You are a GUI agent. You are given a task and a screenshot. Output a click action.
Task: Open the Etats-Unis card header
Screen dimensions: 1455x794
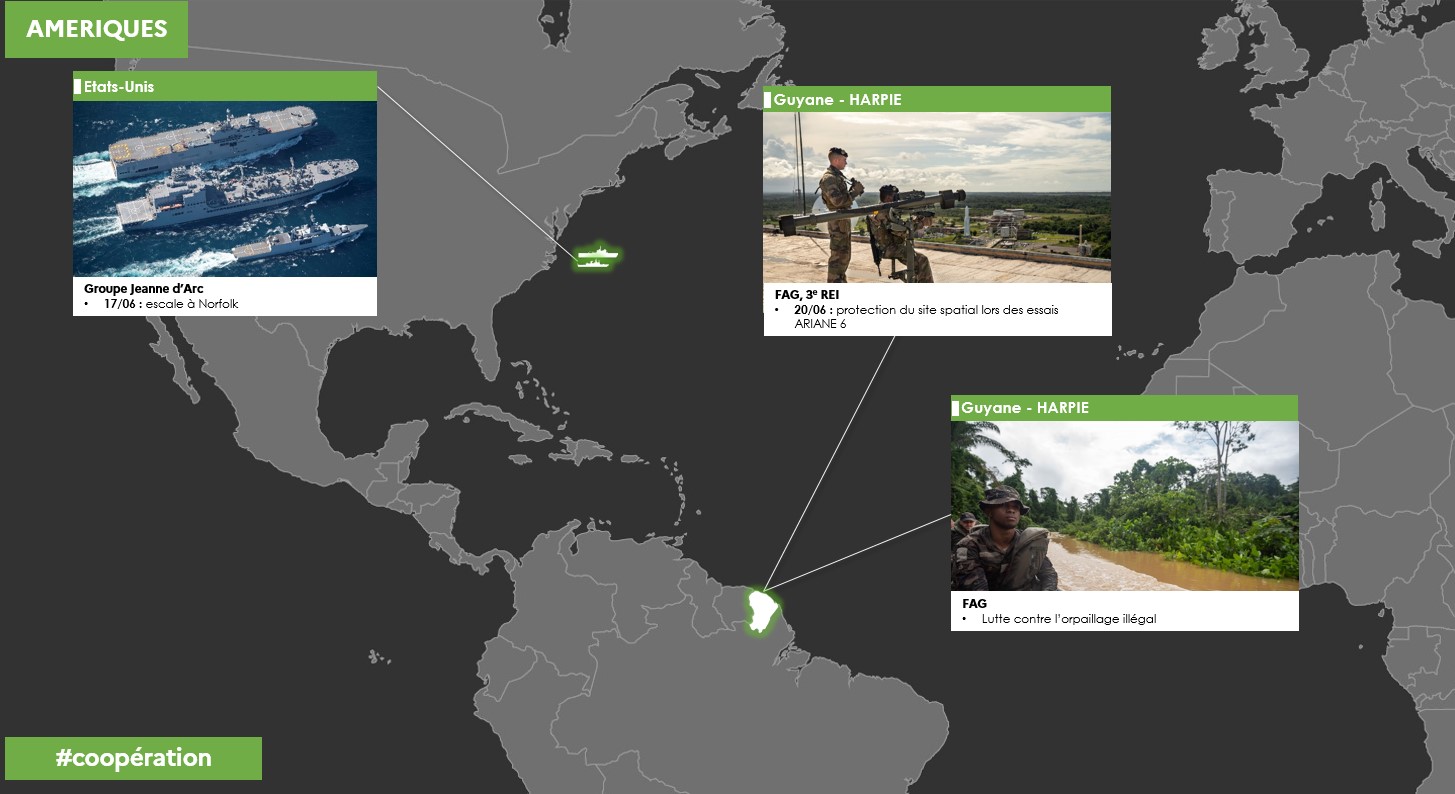[x=225, y=86]
